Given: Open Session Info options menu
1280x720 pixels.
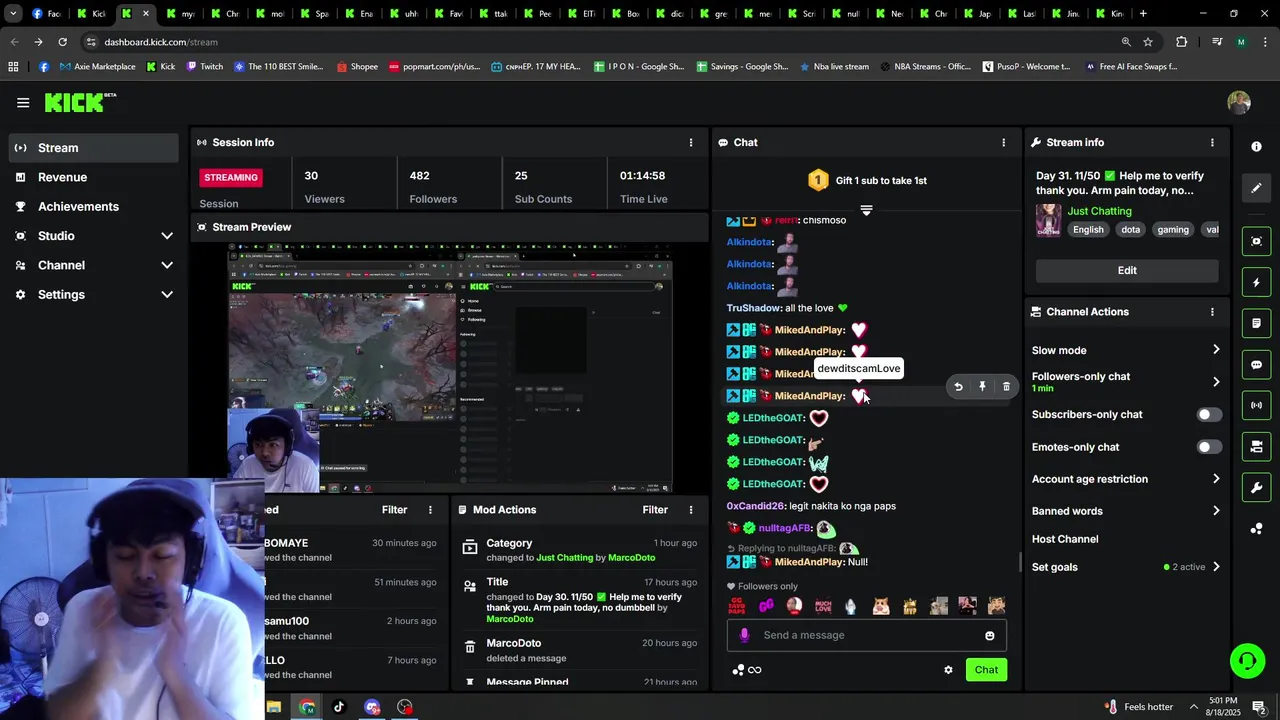Looking at the screenshot, I should coord(690,142).
